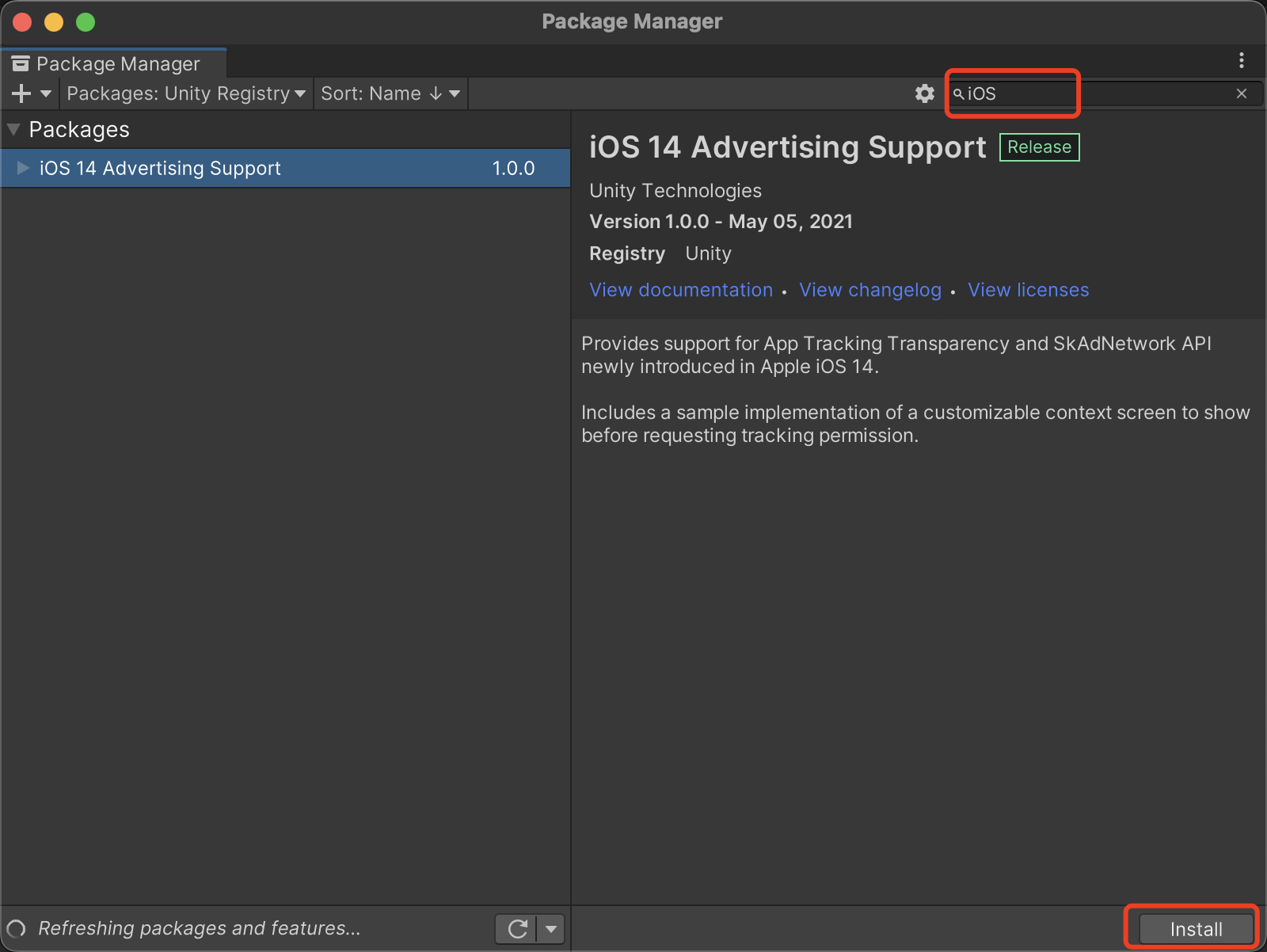The image size is (1267, 952).
Task: Open the View changelog link
Action: coord(870,290)
